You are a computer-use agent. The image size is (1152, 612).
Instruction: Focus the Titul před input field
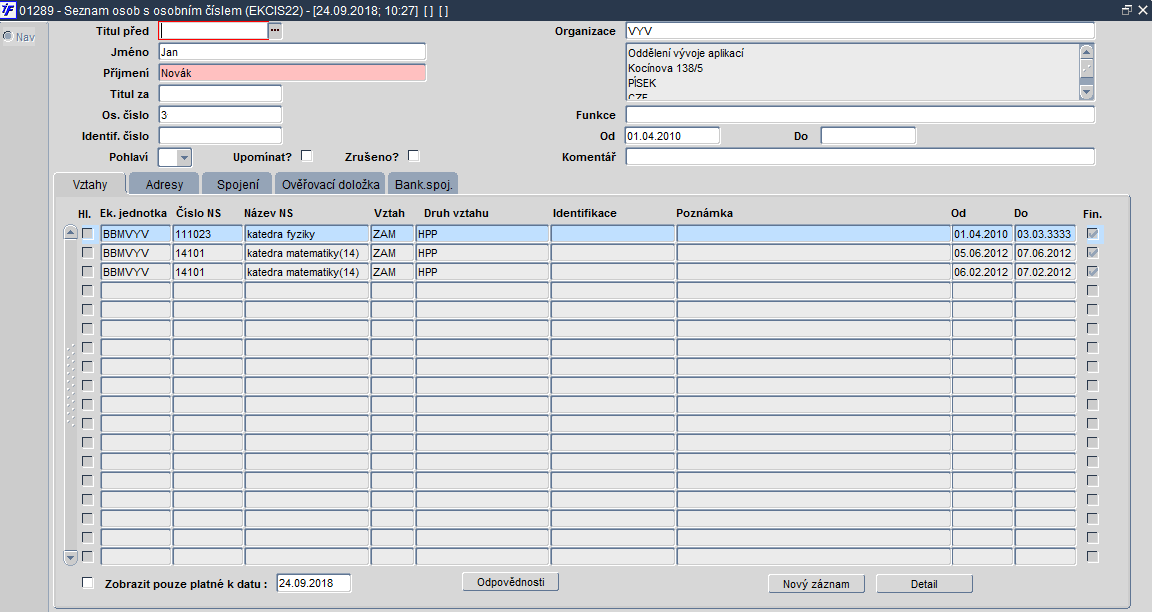click(214, 31)
